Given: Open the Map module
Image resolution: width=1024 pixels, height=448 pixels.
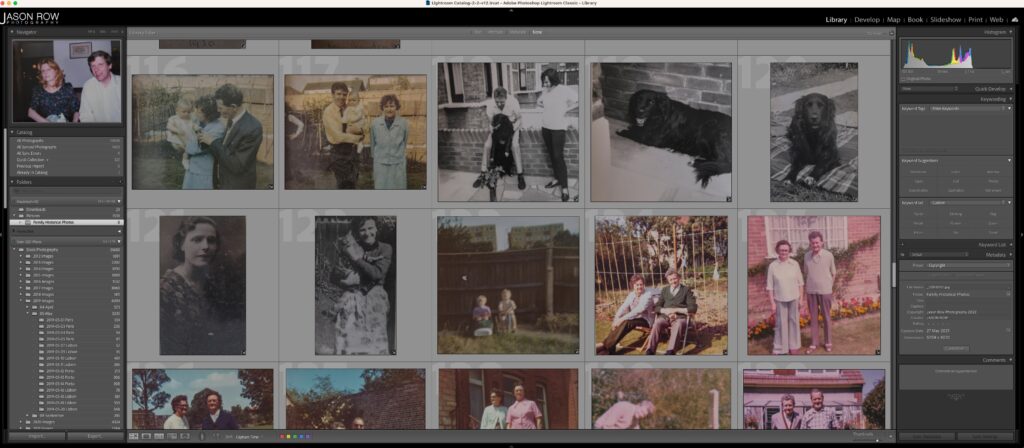Looking at the screenshot, I should coord(893,20).
